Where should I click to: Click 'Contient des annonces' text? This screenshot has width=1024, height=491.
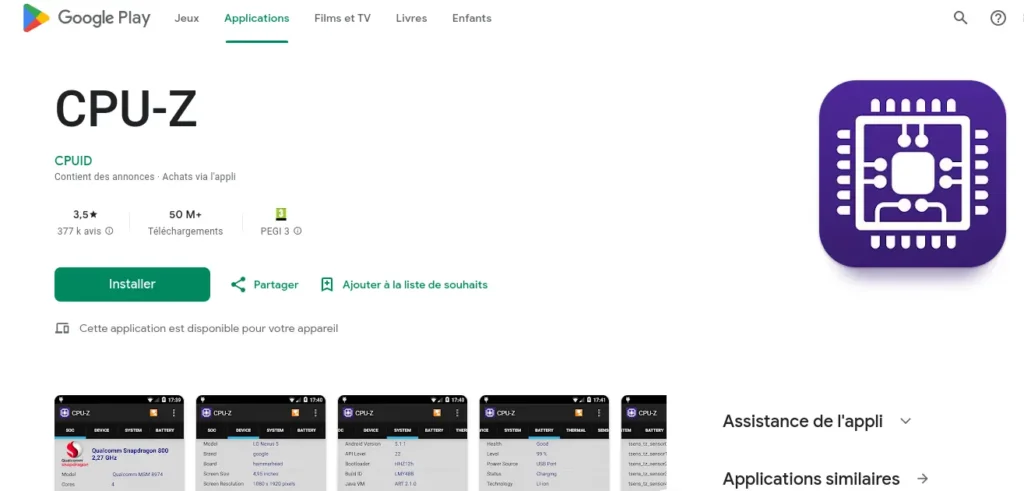pyautogui.click(x=104, y=177)
